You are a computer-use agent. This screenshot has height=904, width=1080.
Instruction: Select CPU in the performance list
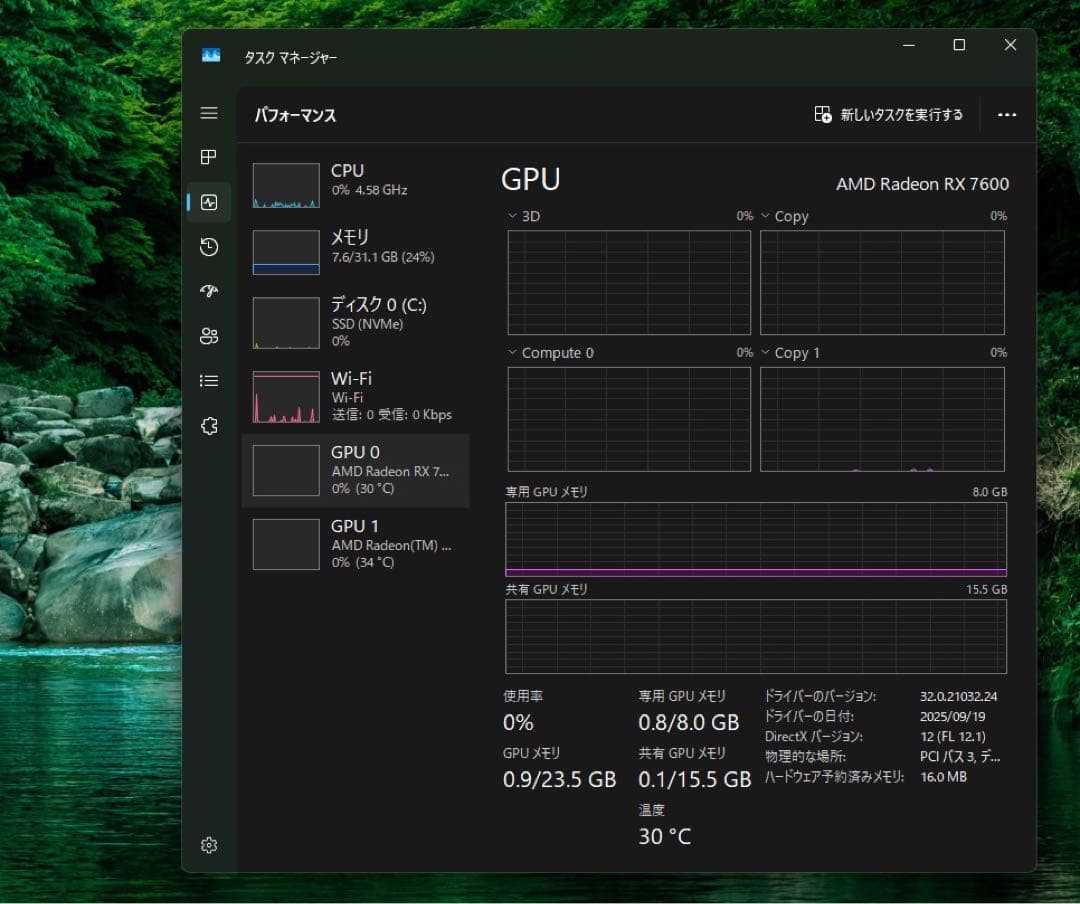(355, 186)
